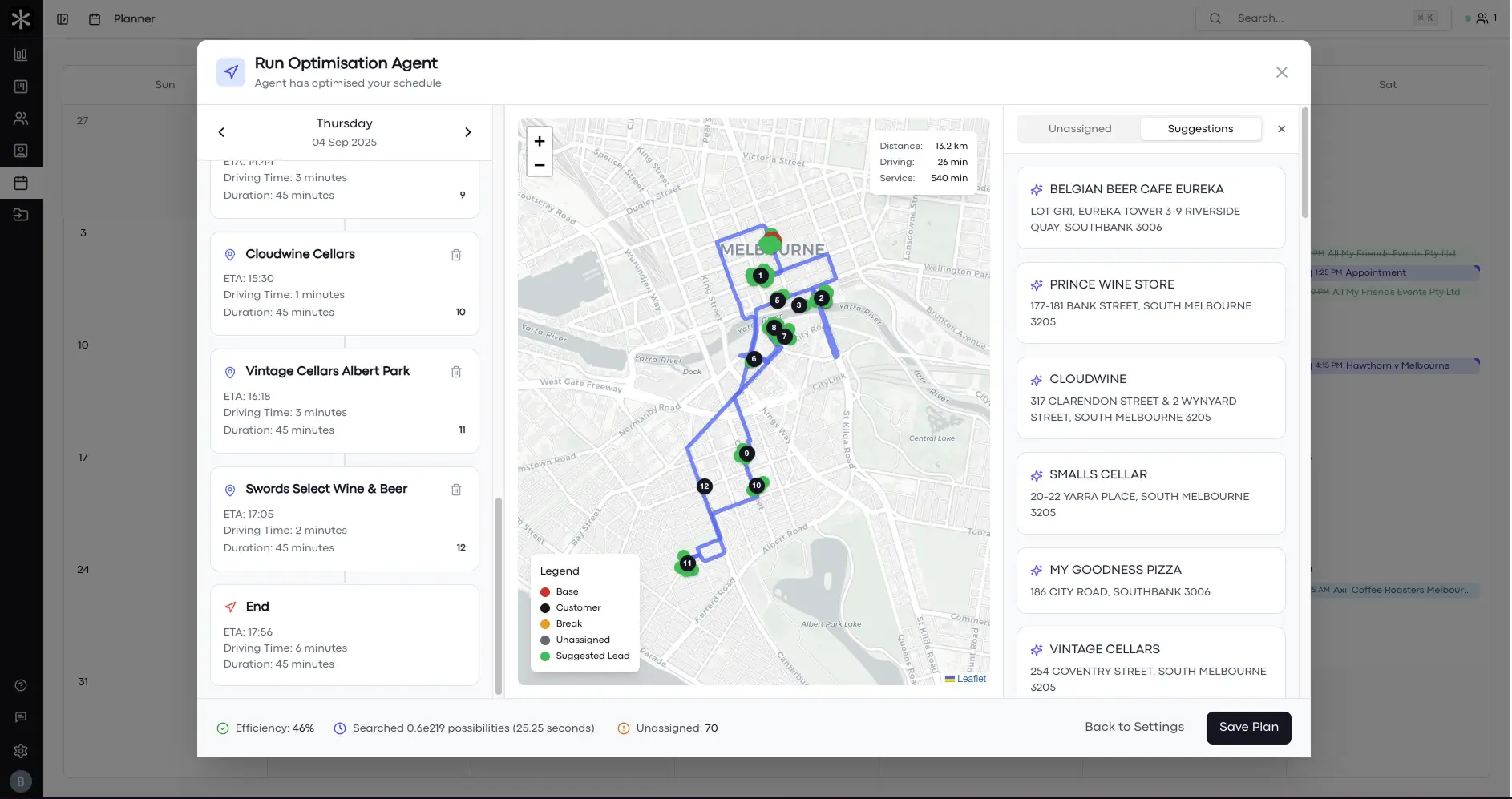This screenshot has height=799, width=1512.
Task: Delete the Cloudwine Cellars stop
Action: pos(455,255)
